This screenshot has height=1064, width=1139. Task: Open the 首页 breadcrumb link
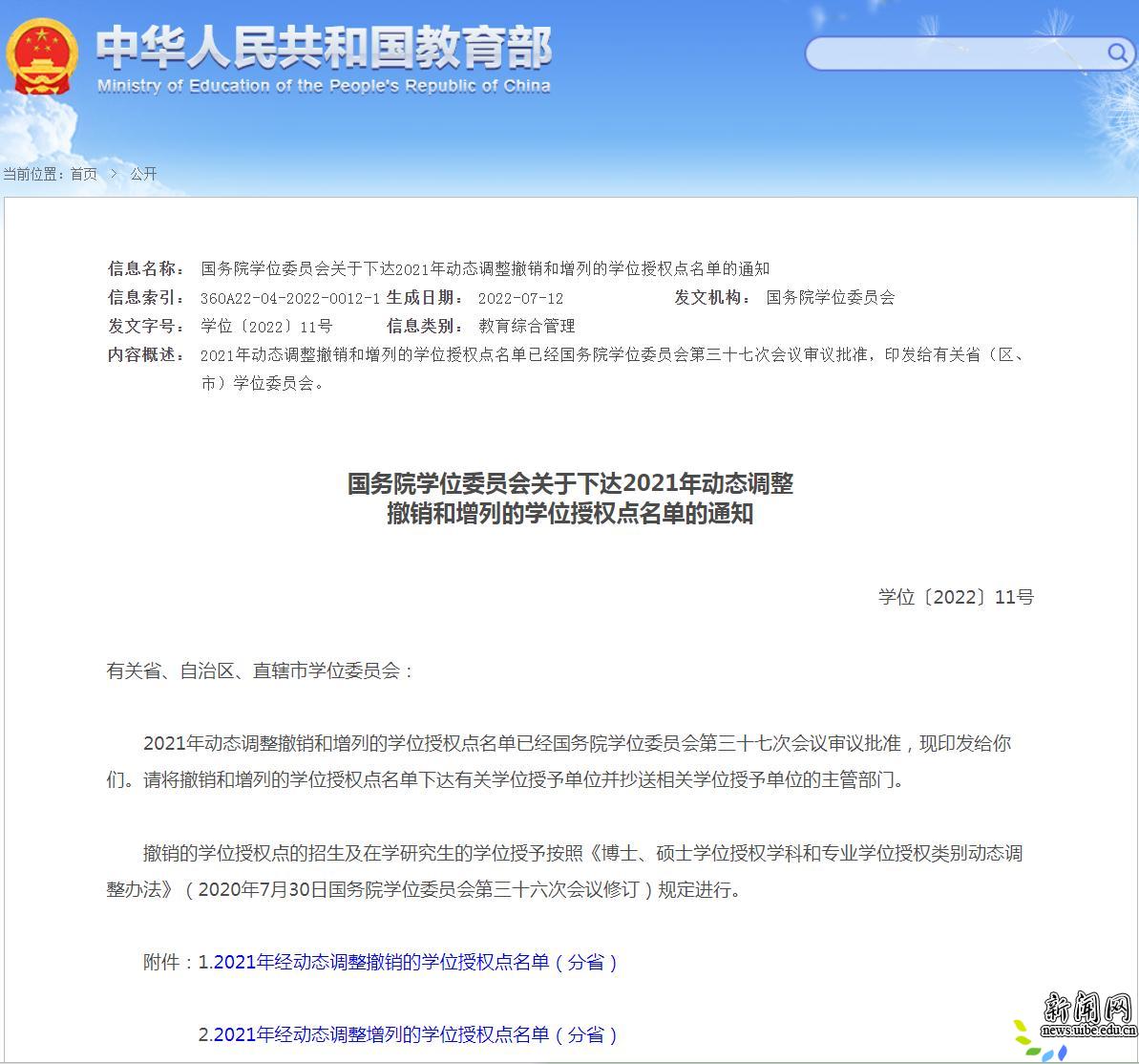[x=83, y=174]
